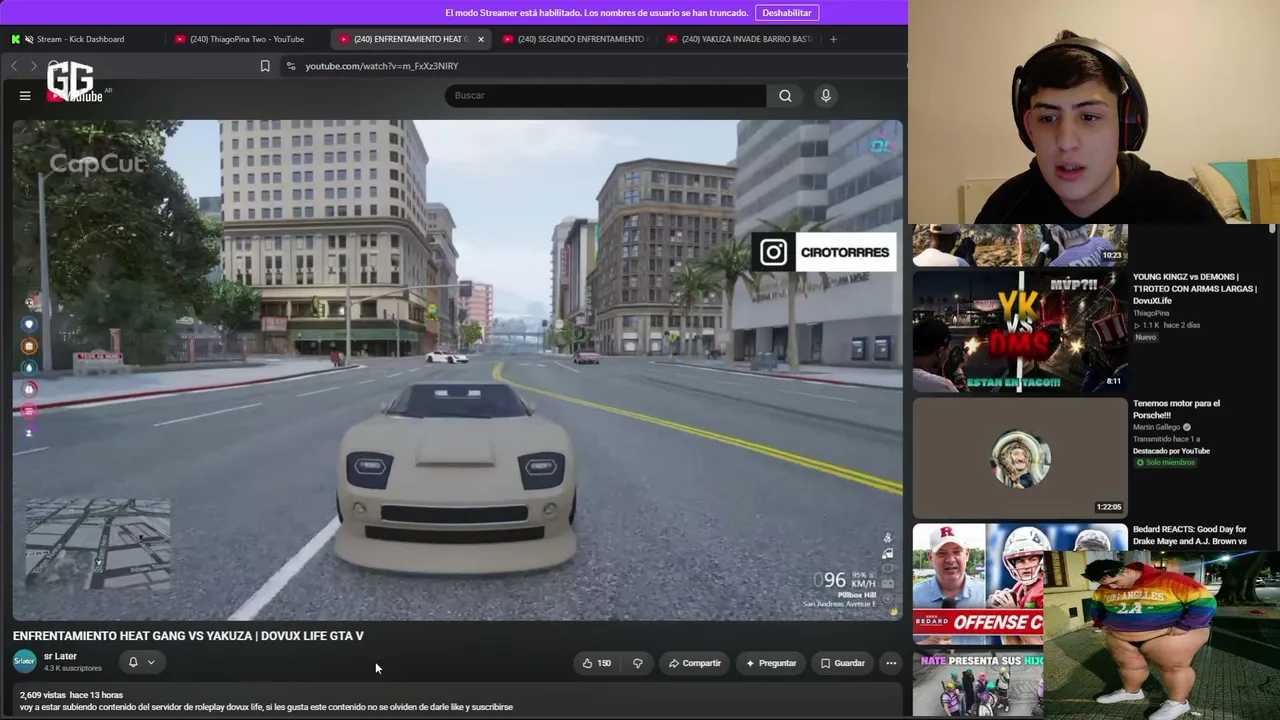Open Tenemos motor para el Porsche title

click(x=1176, y=409)
